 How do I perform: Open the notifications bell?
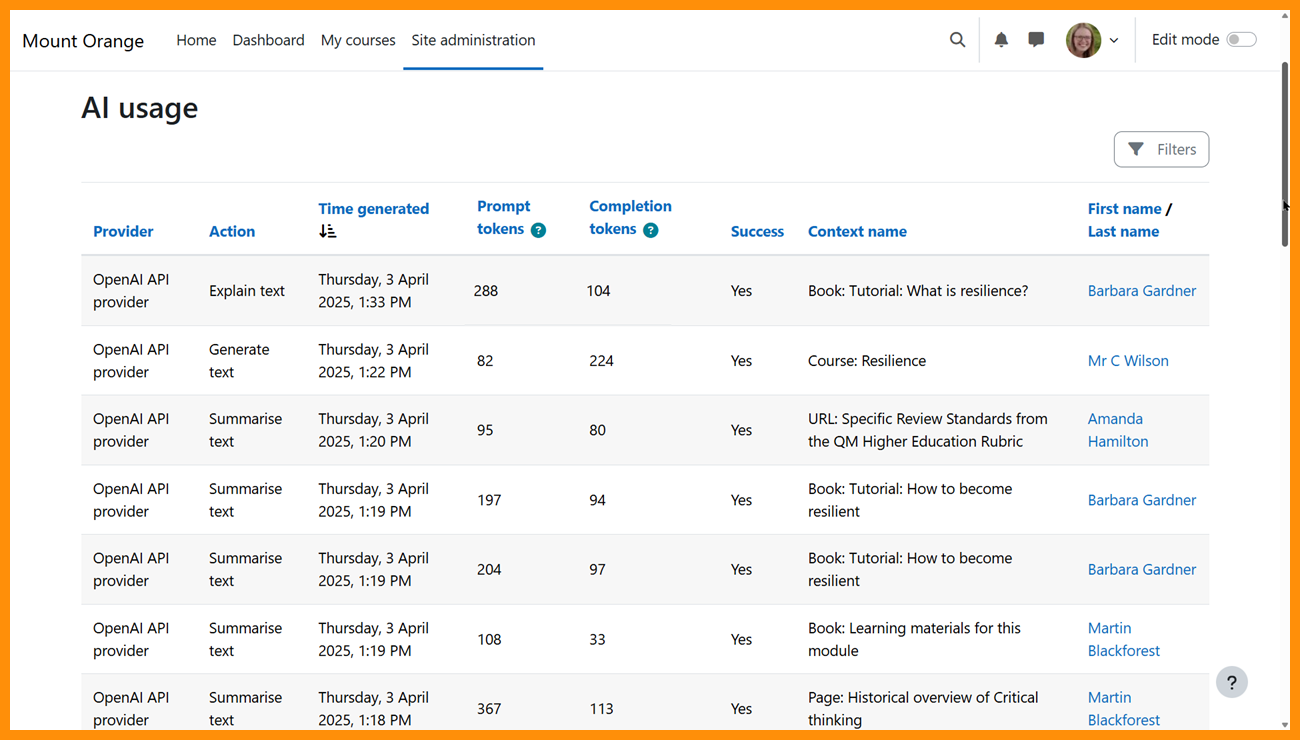[x=1001, y=40]
